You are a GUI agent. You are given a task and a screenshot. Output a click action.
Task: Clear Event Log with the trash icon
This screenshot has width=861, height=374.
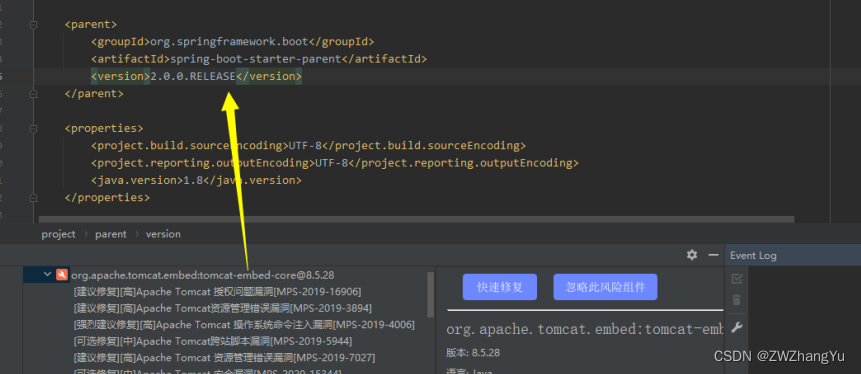[x=737, y=300]
